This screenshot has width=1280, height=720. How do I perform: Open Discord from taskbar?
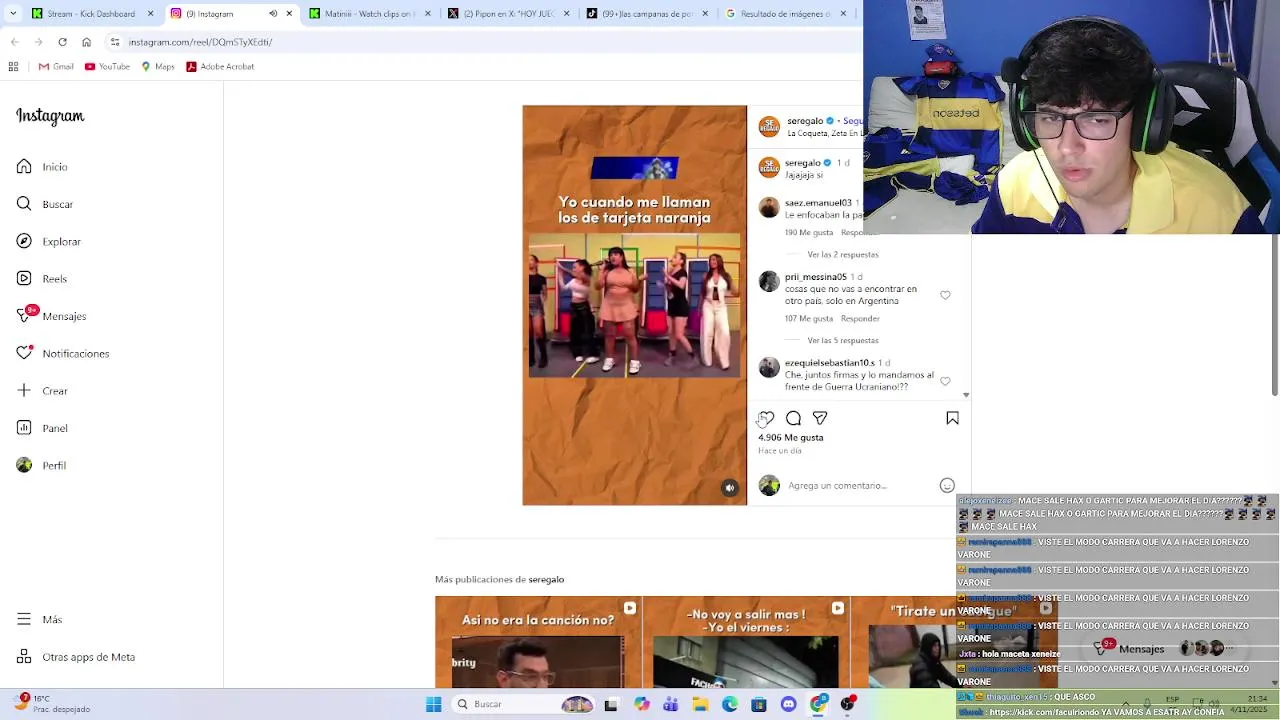tap(789, 704)
